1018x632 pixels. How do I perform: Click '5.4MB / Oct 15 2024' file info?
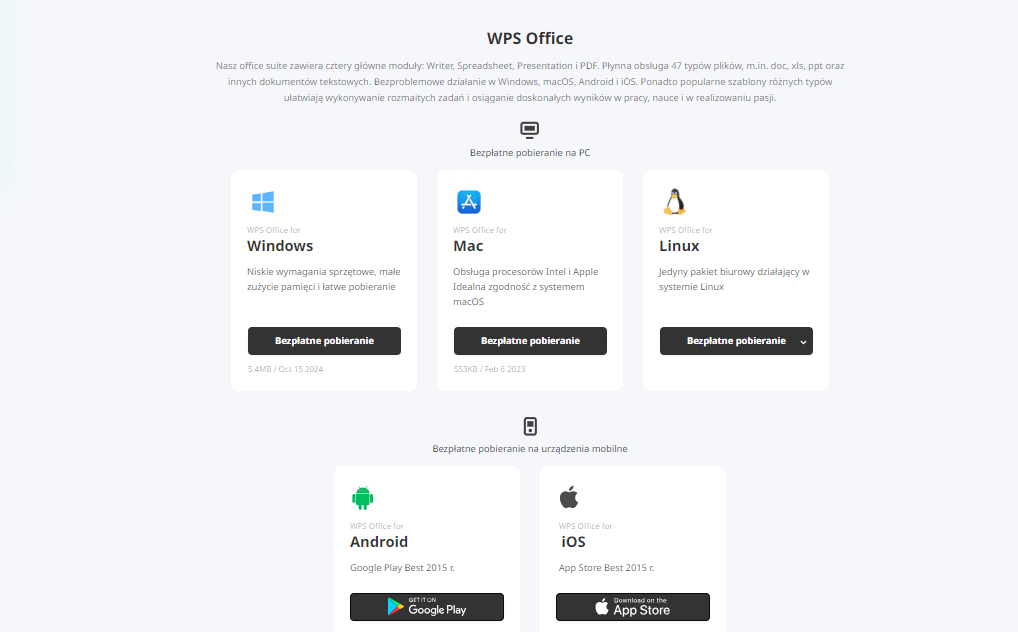[285, 369]
